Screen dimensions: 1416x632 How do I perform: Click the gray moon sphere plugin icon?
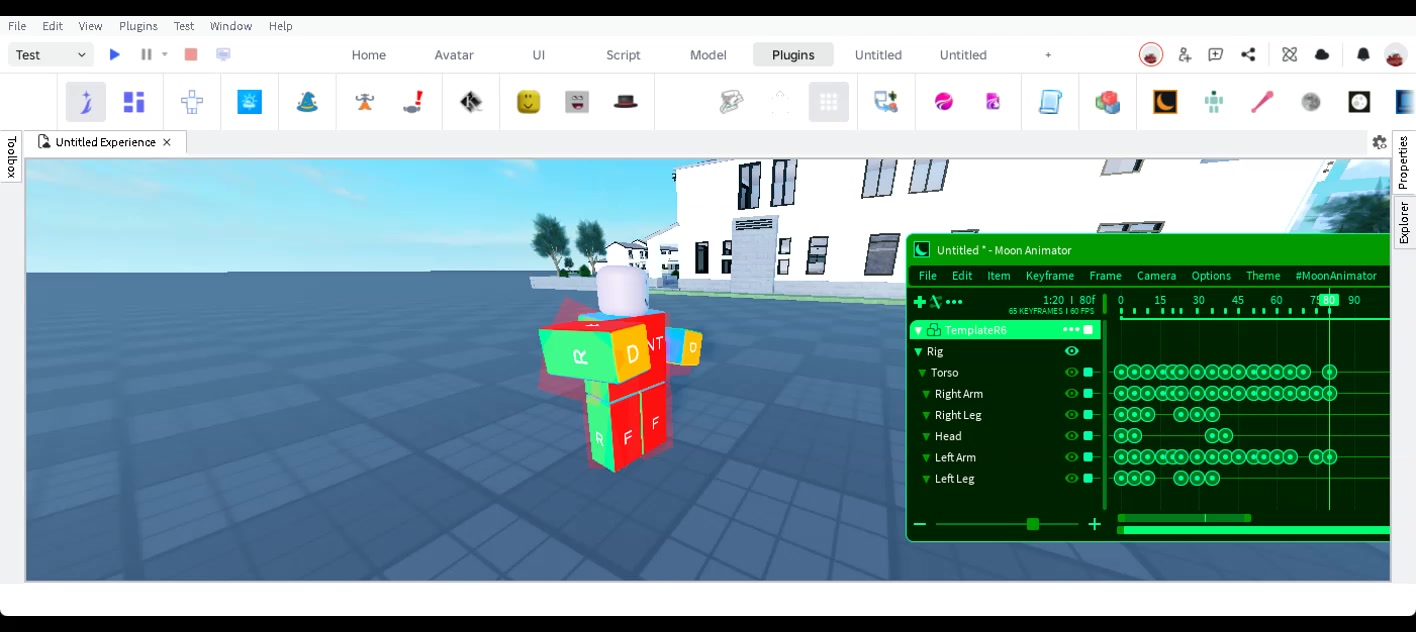click(x=1311, y=102)
